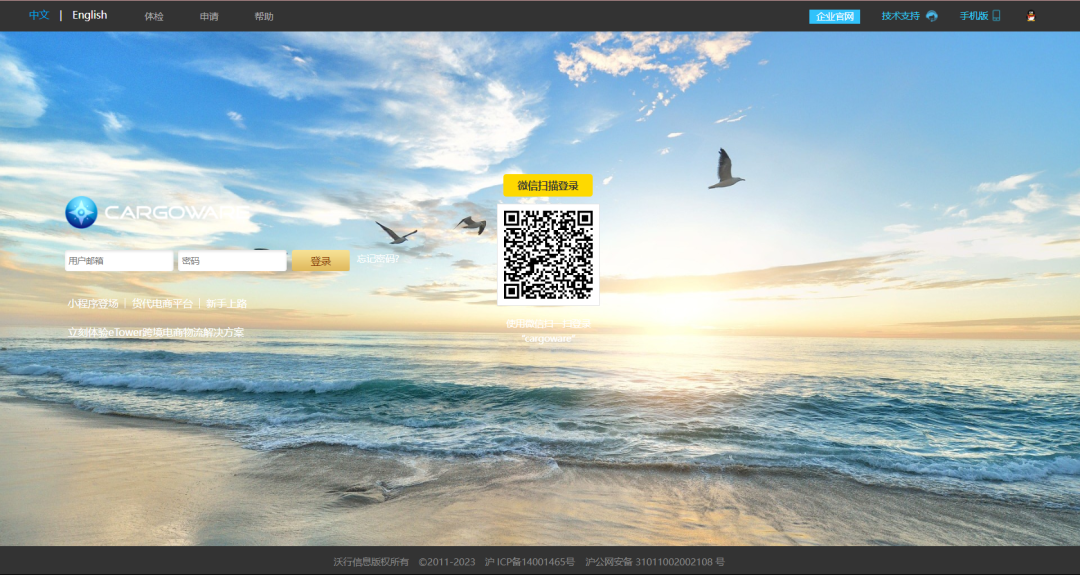Open the 申请 menu item
This screenshot has height=575, width=1080.
click(x=209, y=17)
